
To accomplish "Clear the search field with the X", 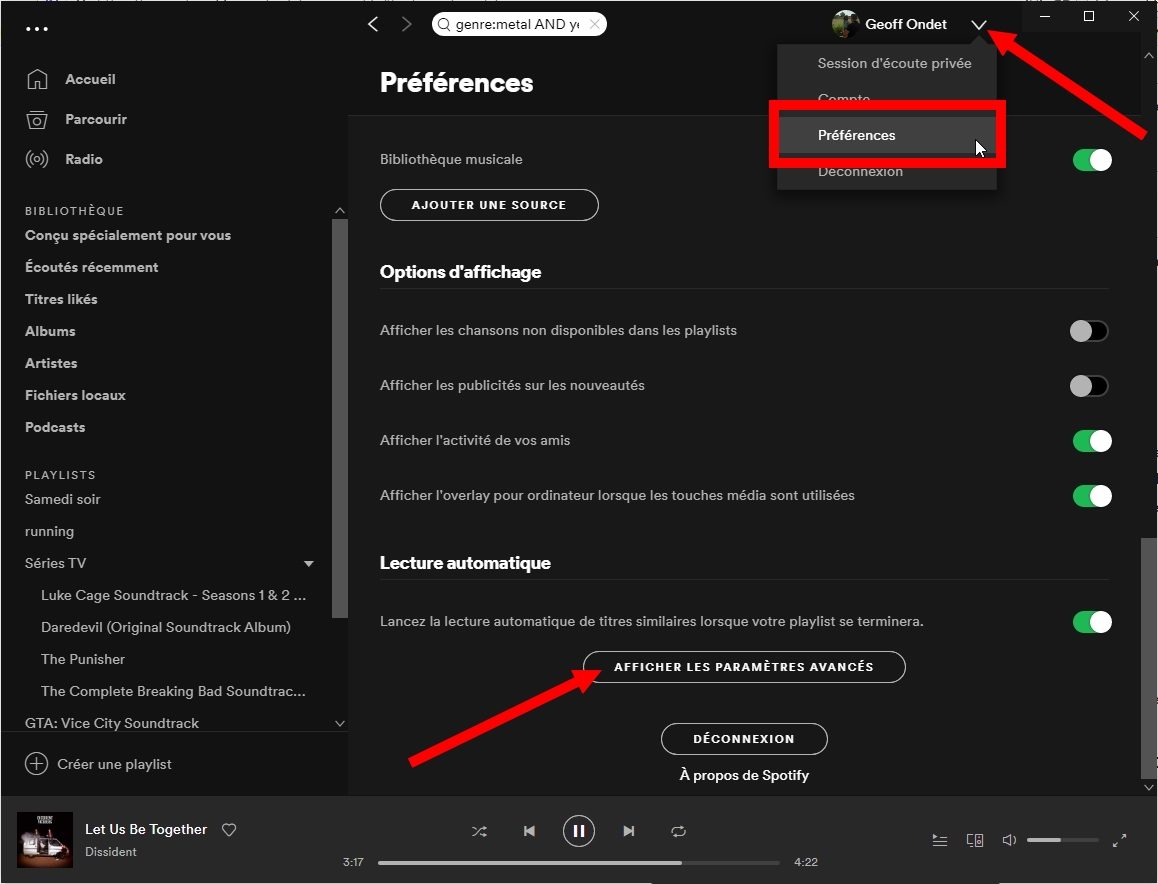I will click(595, 24).
